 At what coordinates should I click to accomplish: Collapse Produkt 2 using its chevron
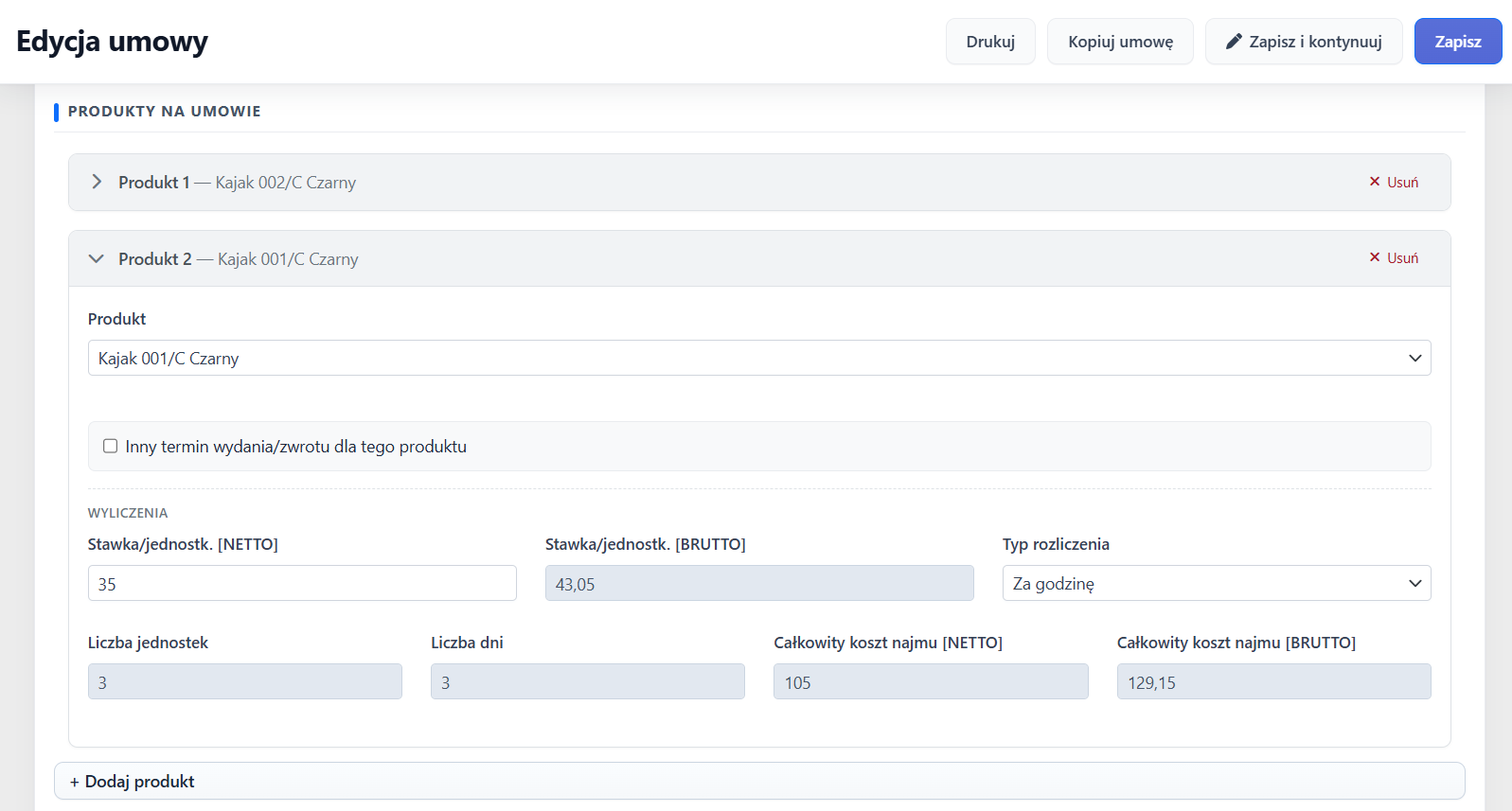(97, 258)
